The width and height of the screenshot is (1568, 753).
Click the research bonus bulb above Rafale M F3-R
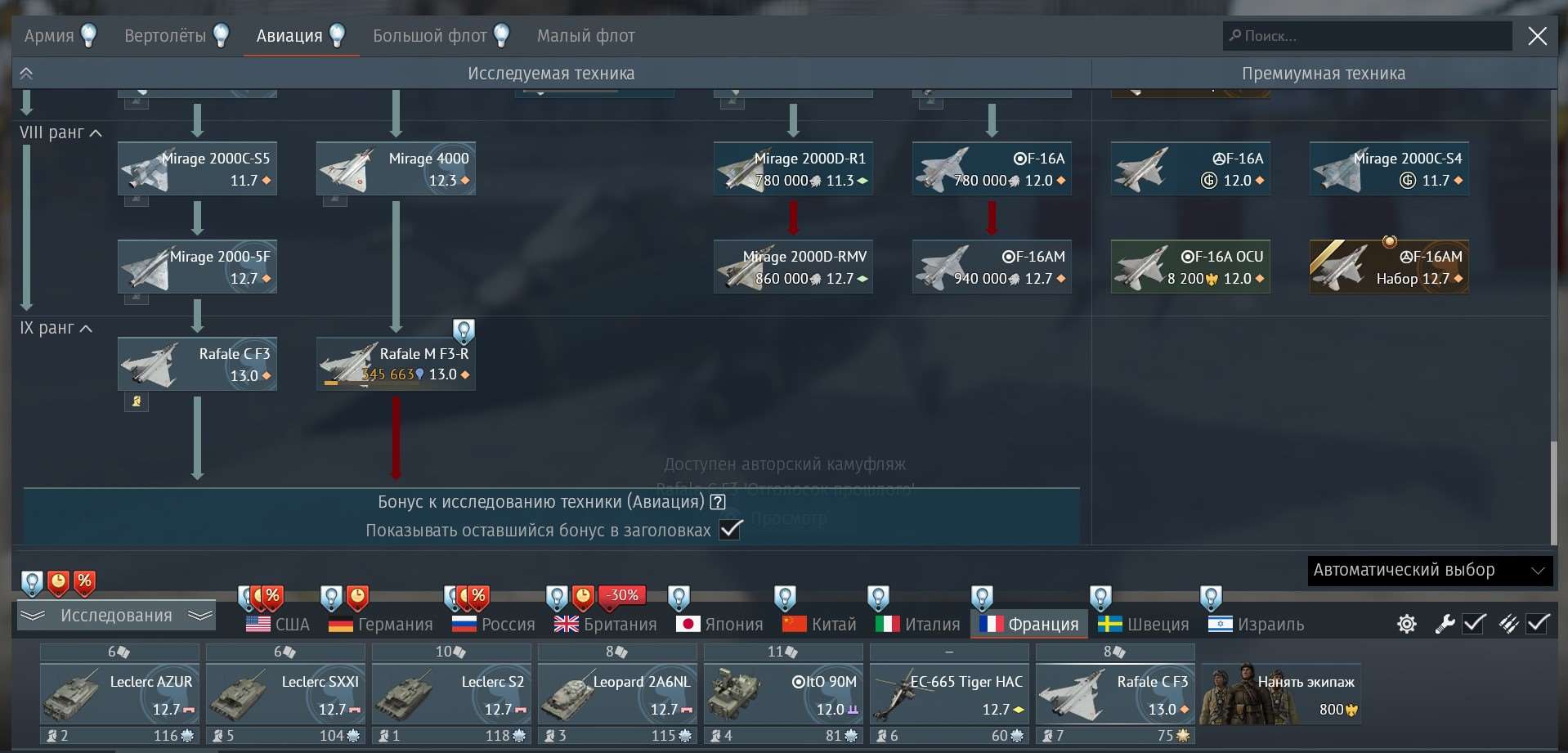pos(464,331)
